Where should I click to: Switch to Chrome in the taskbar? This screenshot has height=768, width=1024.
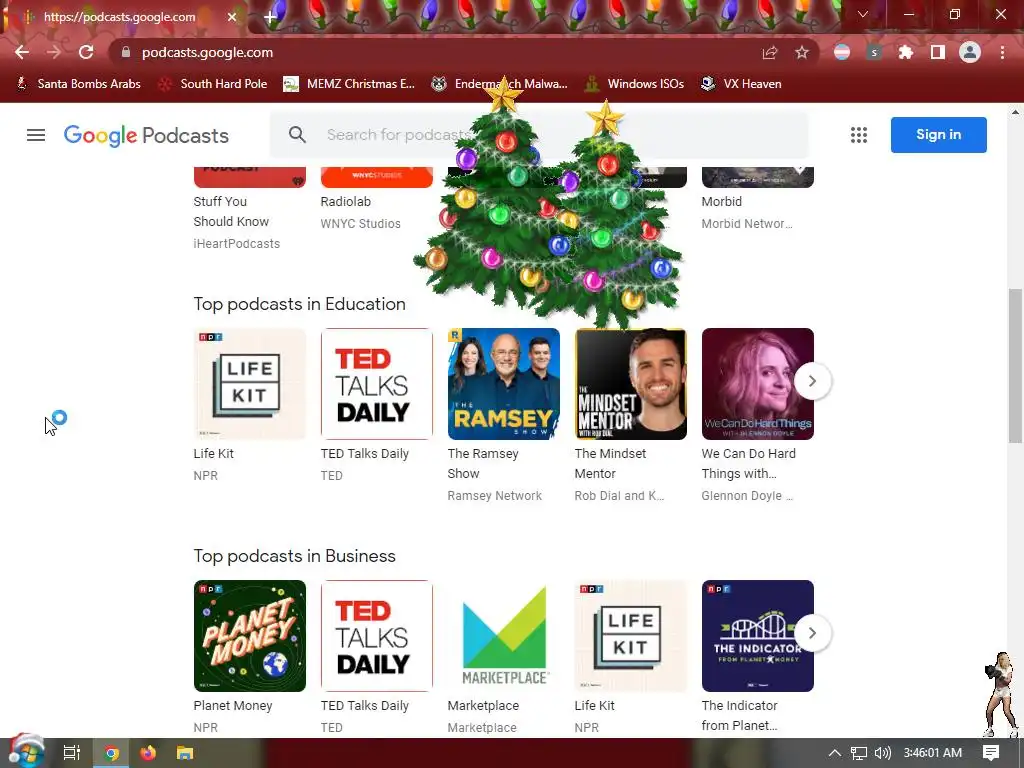112,753
